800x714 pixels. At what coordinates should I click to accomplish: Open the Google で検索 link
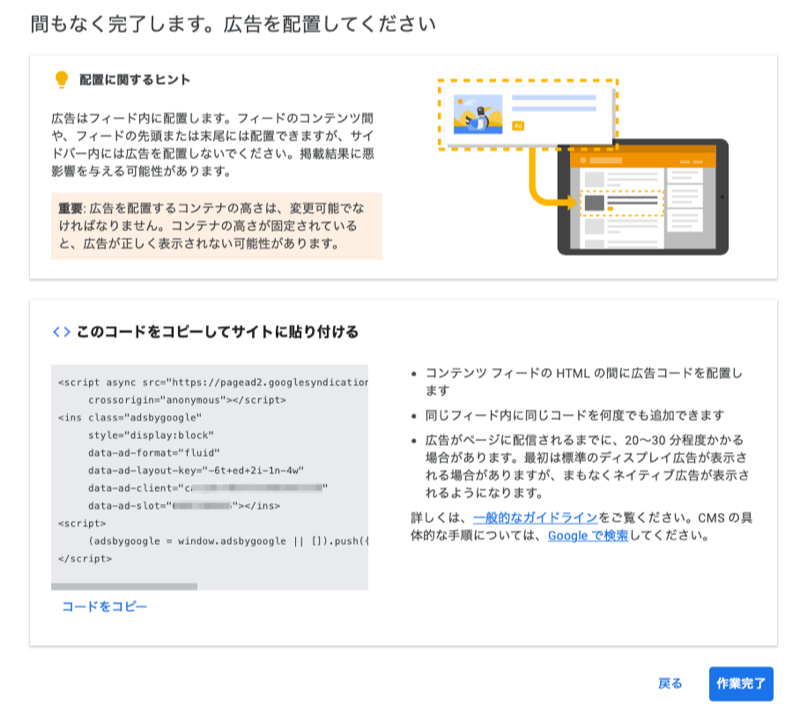pos(588,535)
